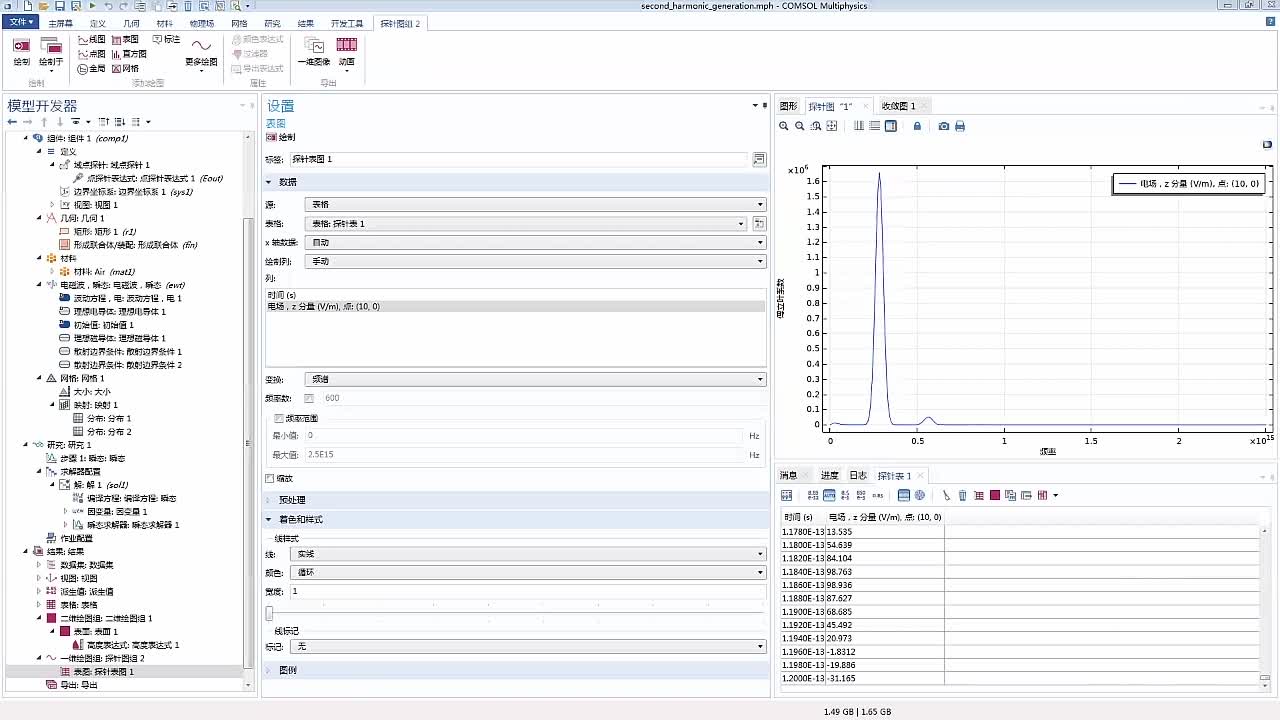Switch to the 材料 ribbon tab
The image size is (1280, 720).
click(x=165, y=23)
